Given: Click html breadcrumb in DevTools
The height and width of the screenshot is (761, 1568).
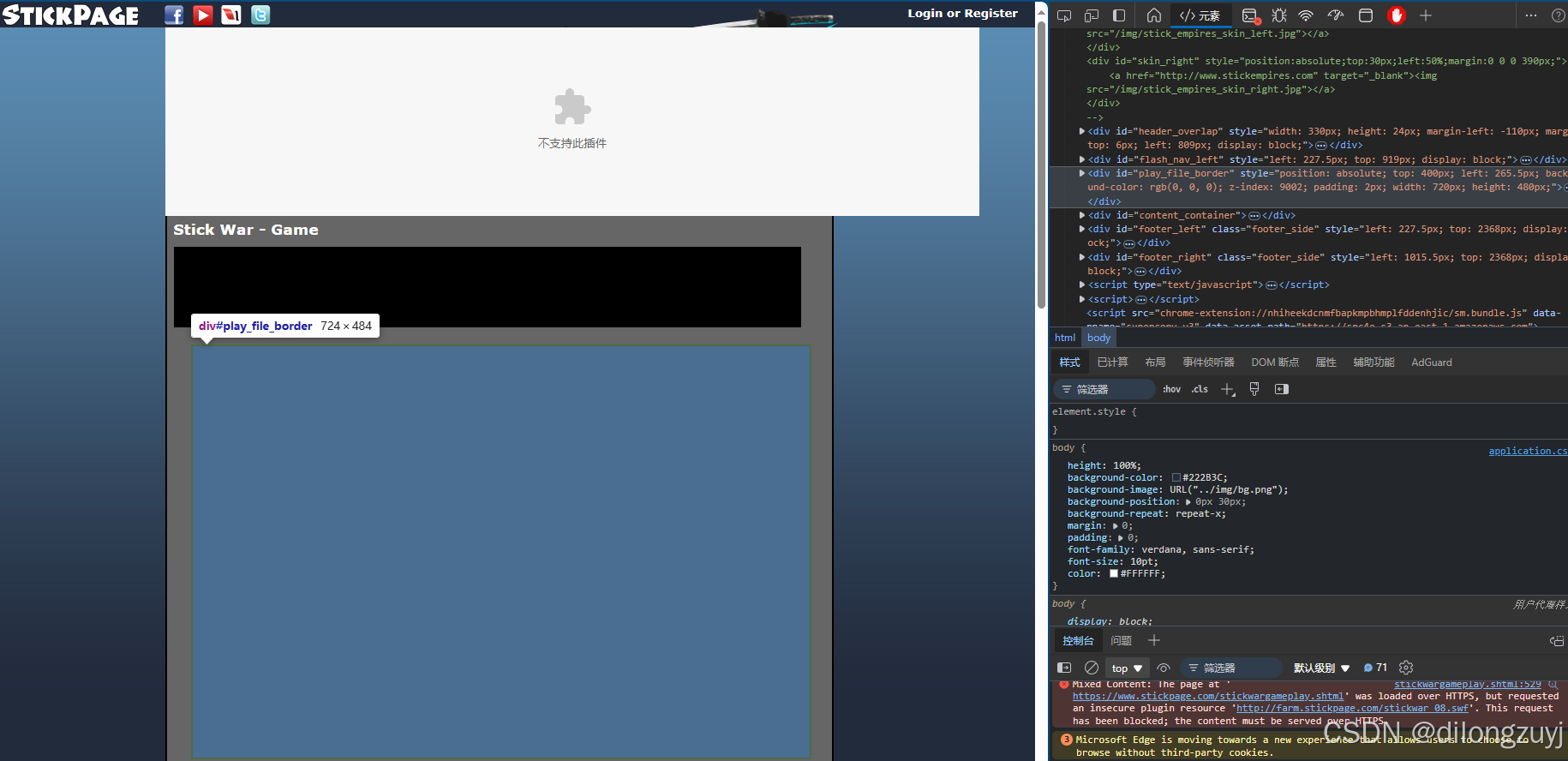Looking at the screenshot, I should tap(1065, 338).
